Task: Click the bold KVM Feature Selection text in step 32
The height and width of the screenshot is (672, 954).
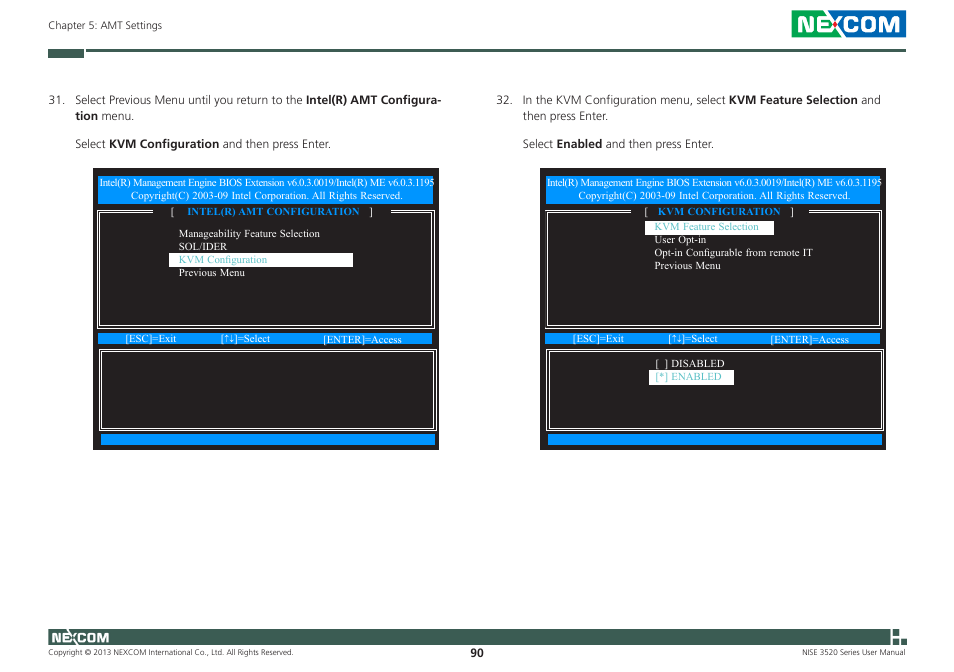Action: pyautogui.click(x=793, y=100)
